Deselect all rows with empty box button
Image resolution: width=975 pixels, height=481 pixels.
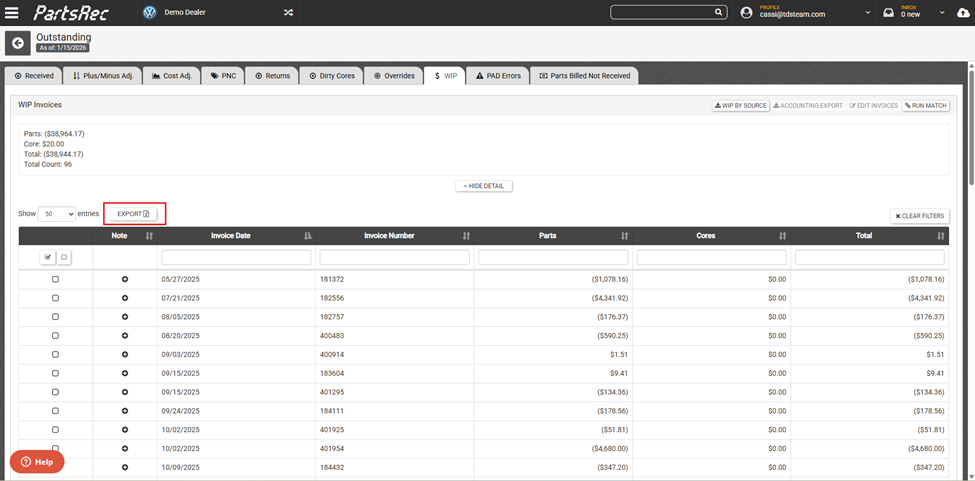[x=64, y=257]
